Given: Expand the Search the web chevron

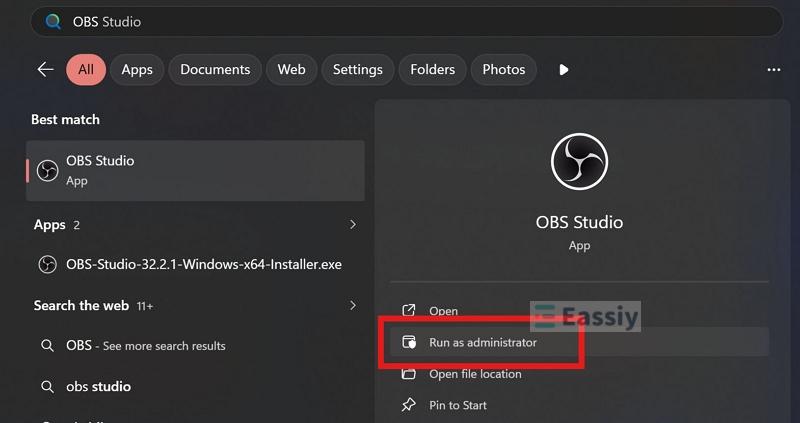Looking at the screenshot, I should tap(353, 305).
